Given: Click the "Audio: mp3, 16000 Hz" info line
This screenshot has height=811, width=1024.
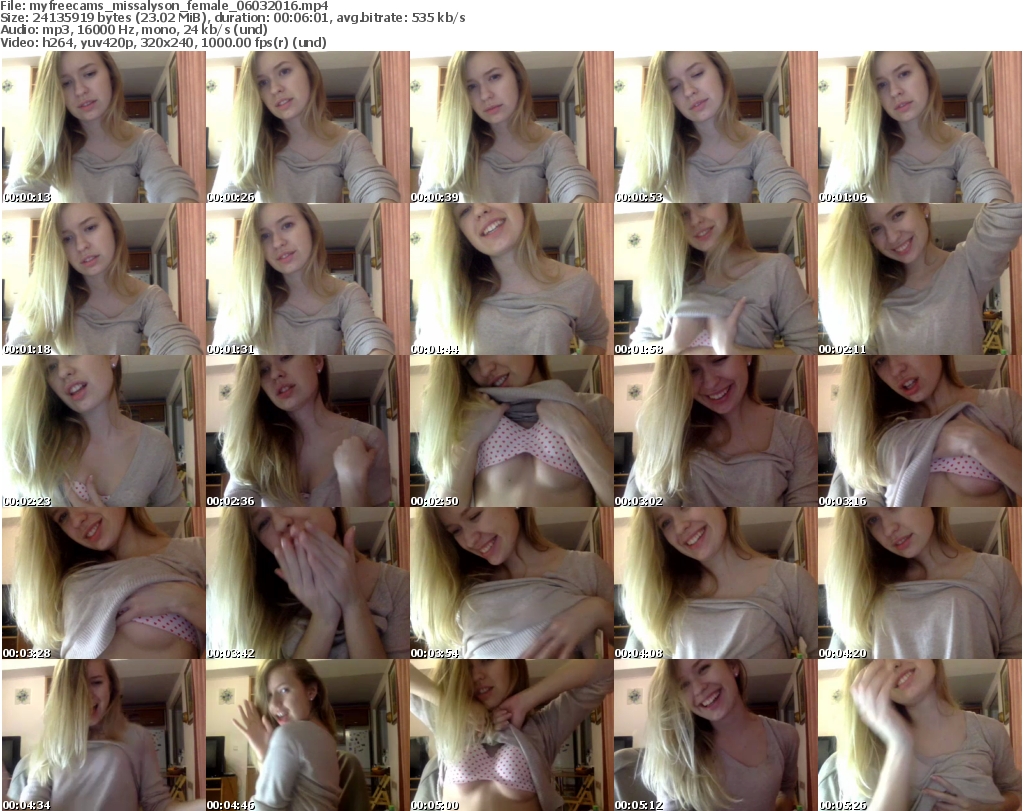Looking at the screenshot, I should 134,30.
